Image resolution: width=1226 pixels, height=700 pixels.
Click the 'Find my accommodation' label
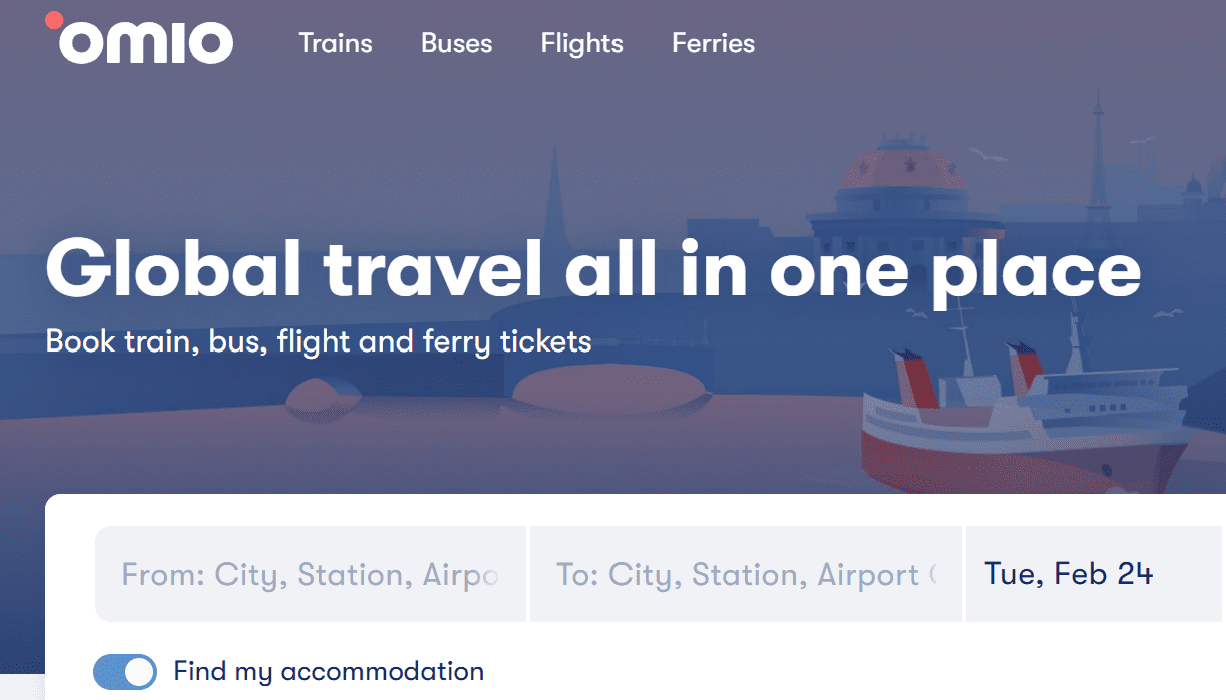(x=328, y=671)
